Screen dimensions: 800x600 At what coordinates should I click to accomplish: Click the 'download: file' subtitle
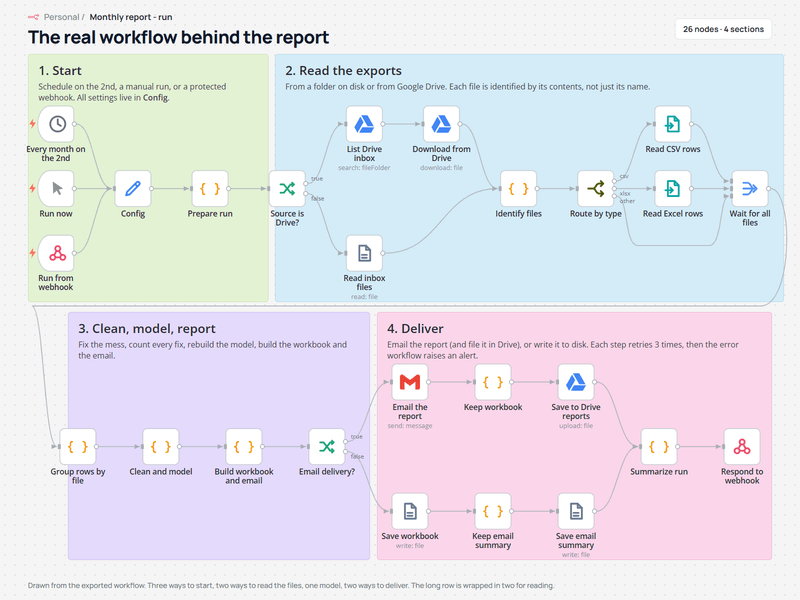[x=441, y=168]
